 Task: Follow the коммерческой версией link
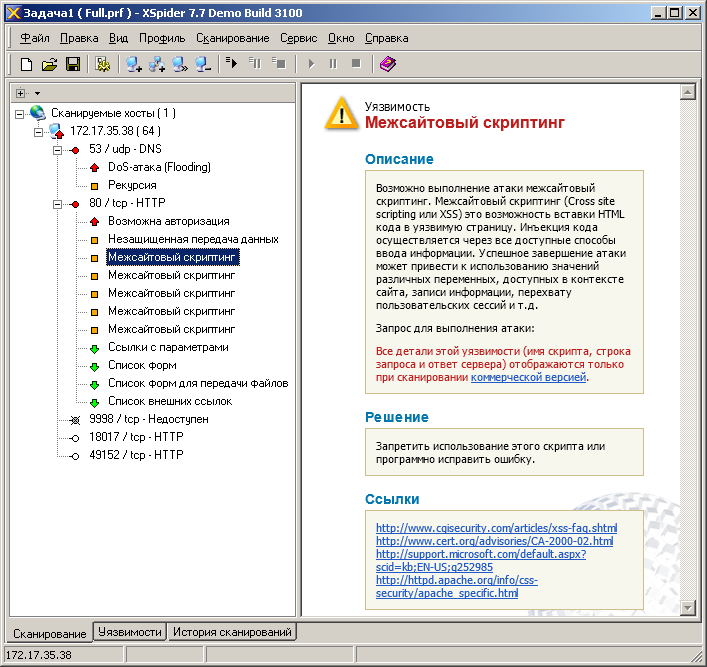[x=528, y=377]
